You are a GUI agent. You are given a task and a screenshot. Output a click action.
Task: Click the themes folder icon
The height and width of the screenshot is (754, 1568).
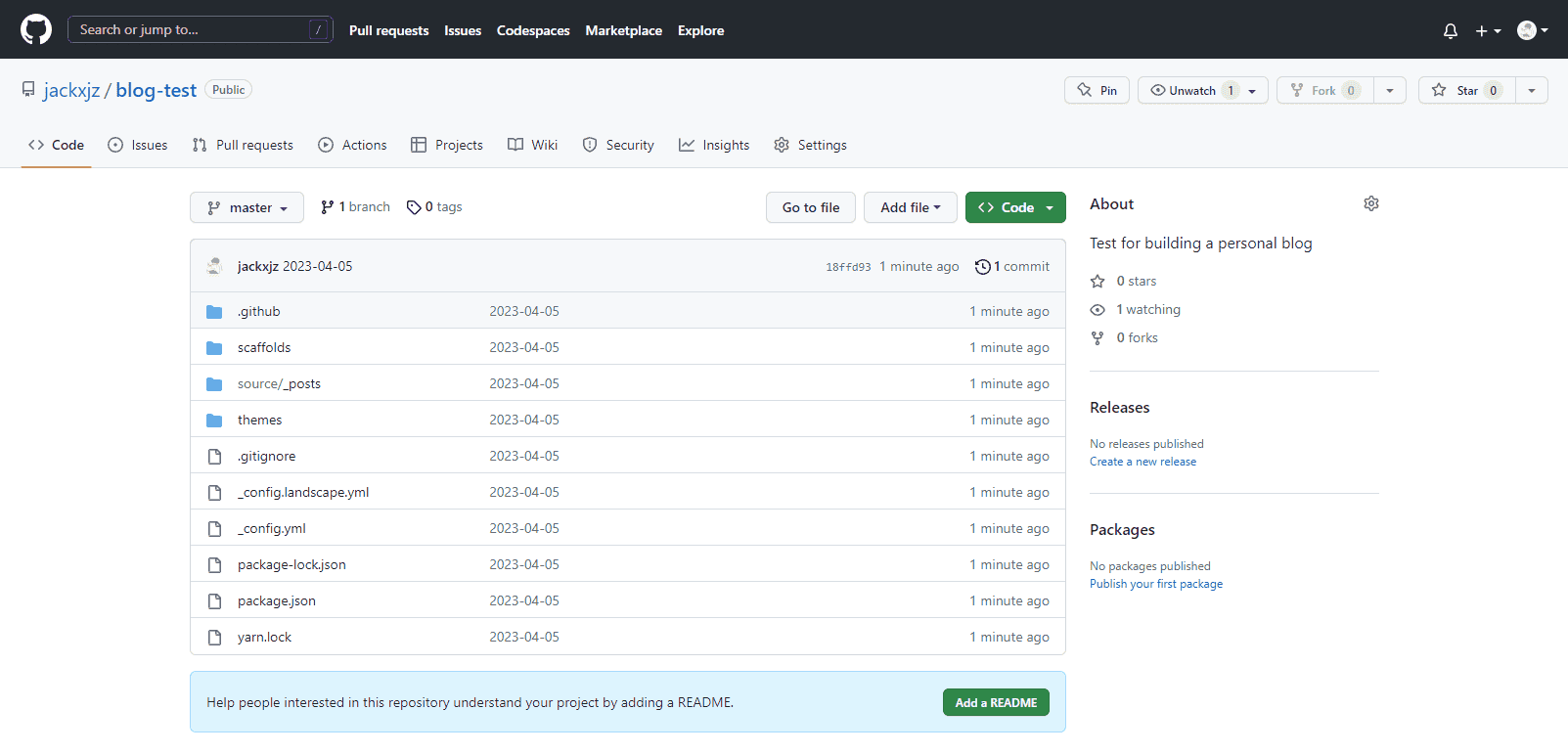click(x=214, y=421)
